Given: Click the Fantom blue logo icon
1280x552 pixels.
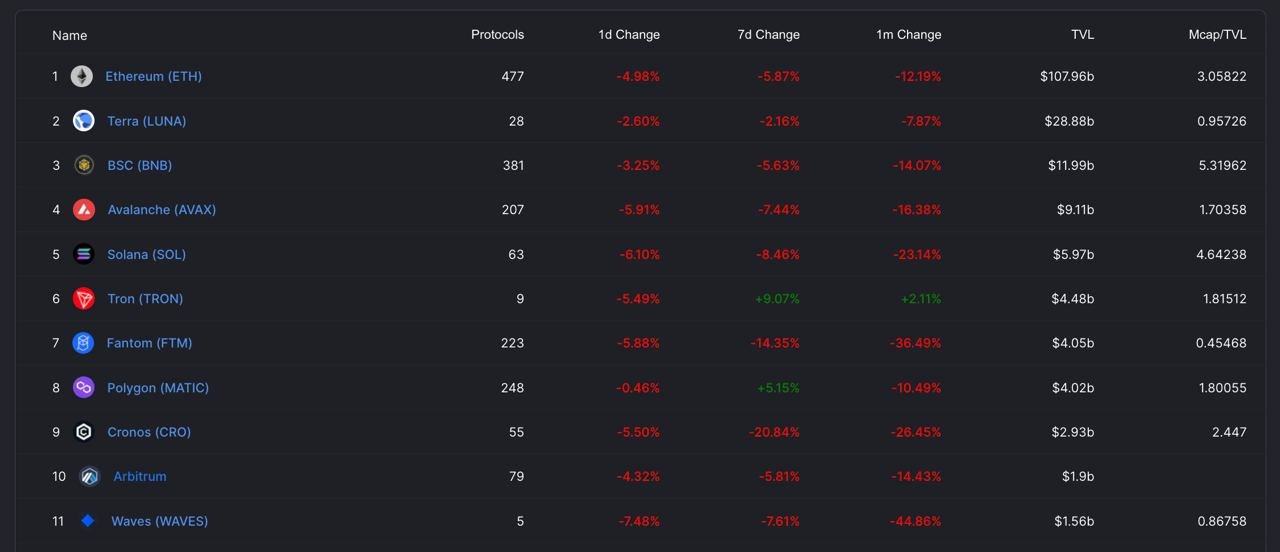Looking at the screenshot, I should 84,343.
